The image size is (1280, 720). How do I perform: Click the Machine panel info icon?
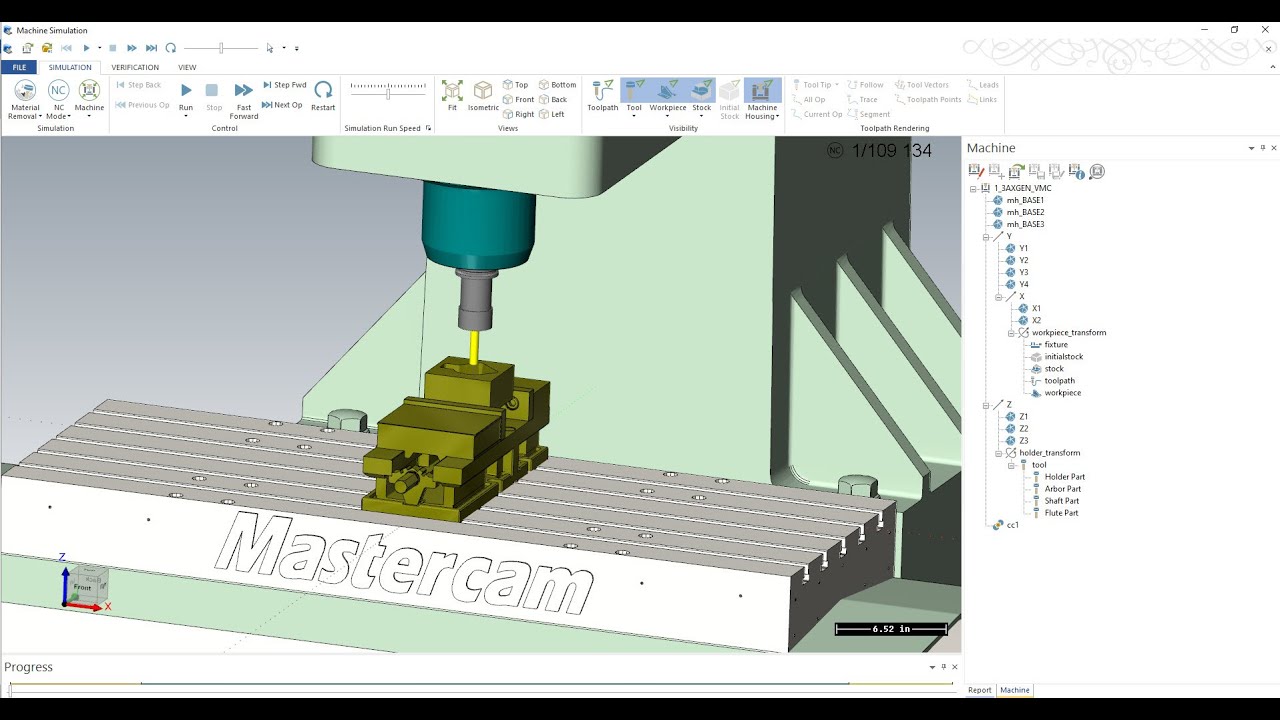(1076, 172)
